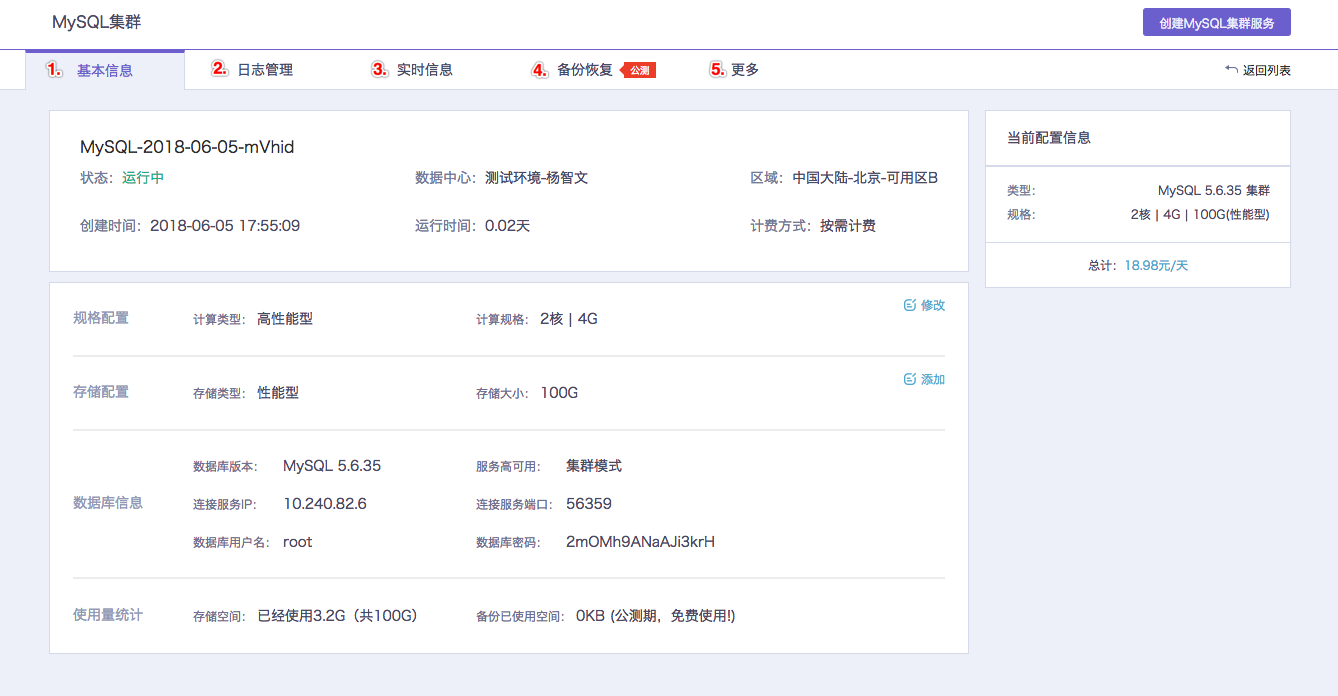Click the database username root
The height and width of the screenshot is (696, 1338).
[x=298, y=542]
